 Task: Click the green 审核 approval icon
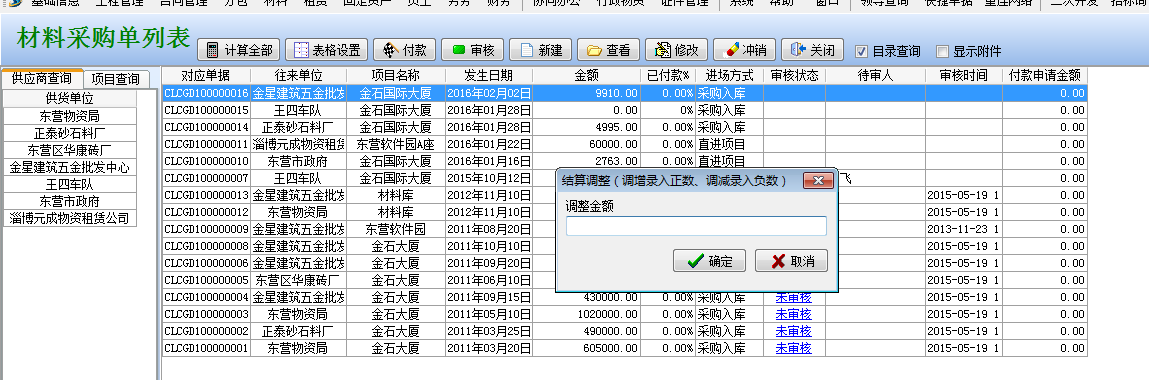pos(459,51)
